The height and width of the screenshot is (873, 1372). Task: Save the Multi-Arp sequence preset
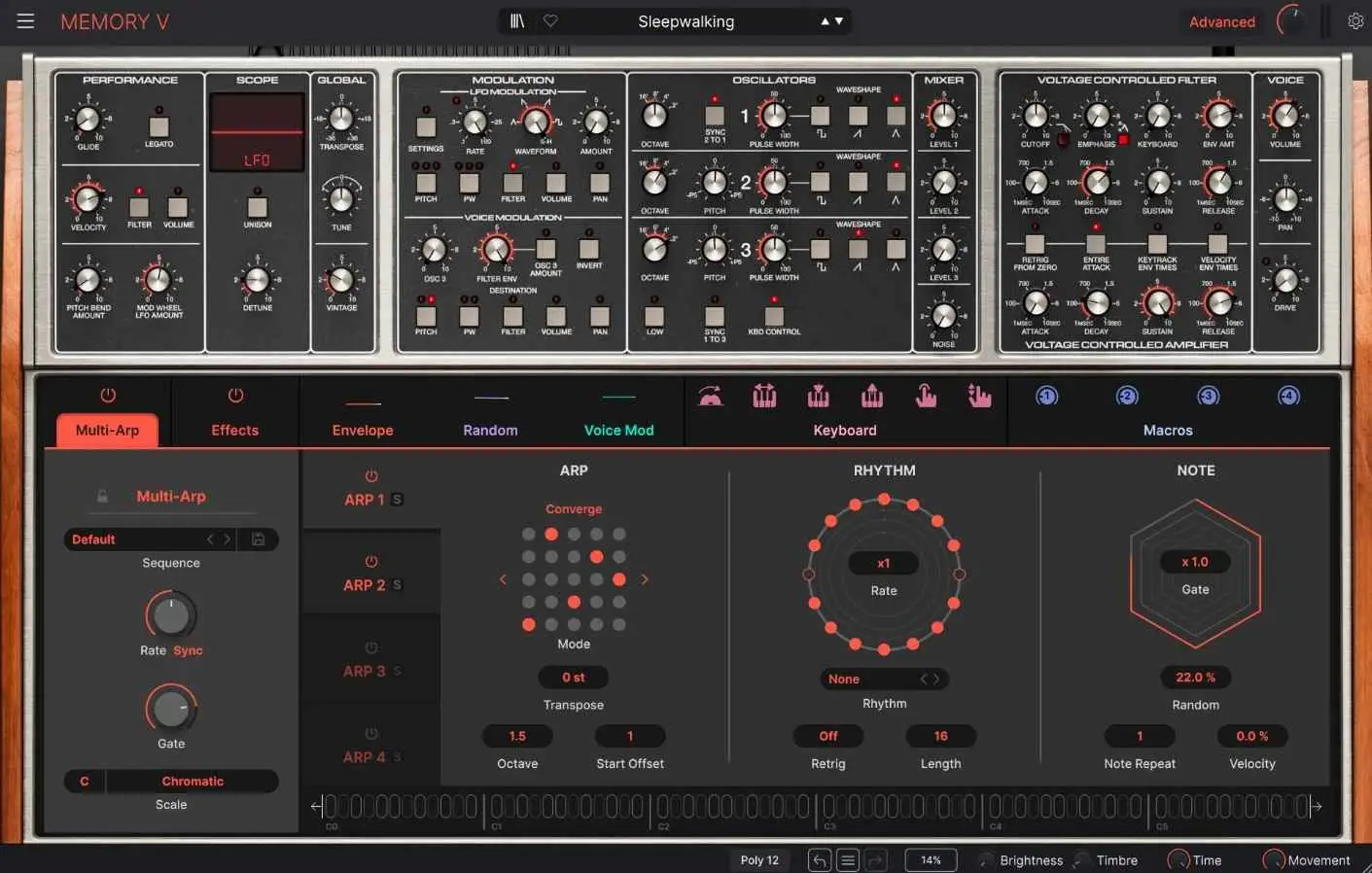point(259,539)
